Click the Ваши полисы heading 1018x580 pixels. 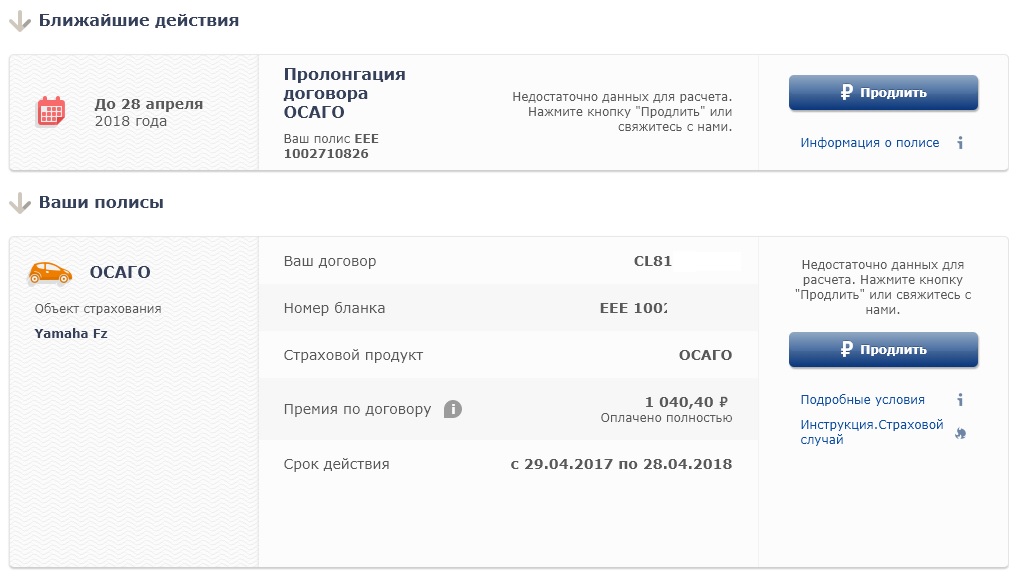[101, 202]
